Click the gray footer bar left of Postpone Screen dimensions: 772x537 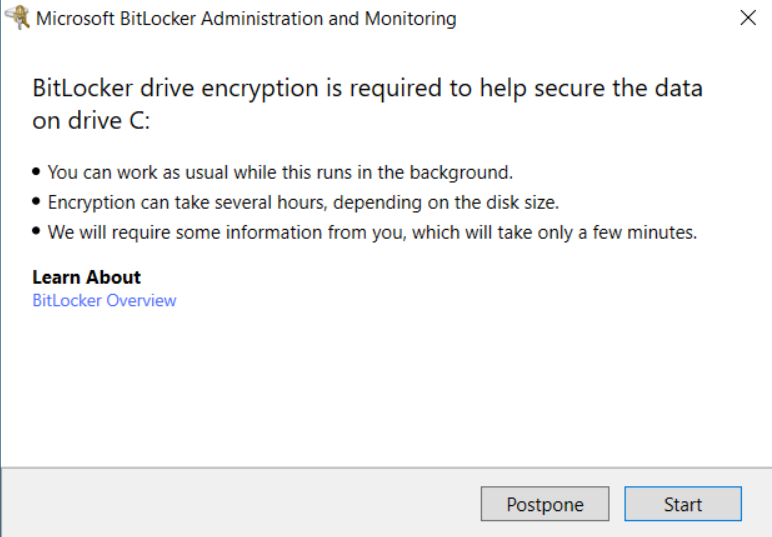click(x=241, y=503)
